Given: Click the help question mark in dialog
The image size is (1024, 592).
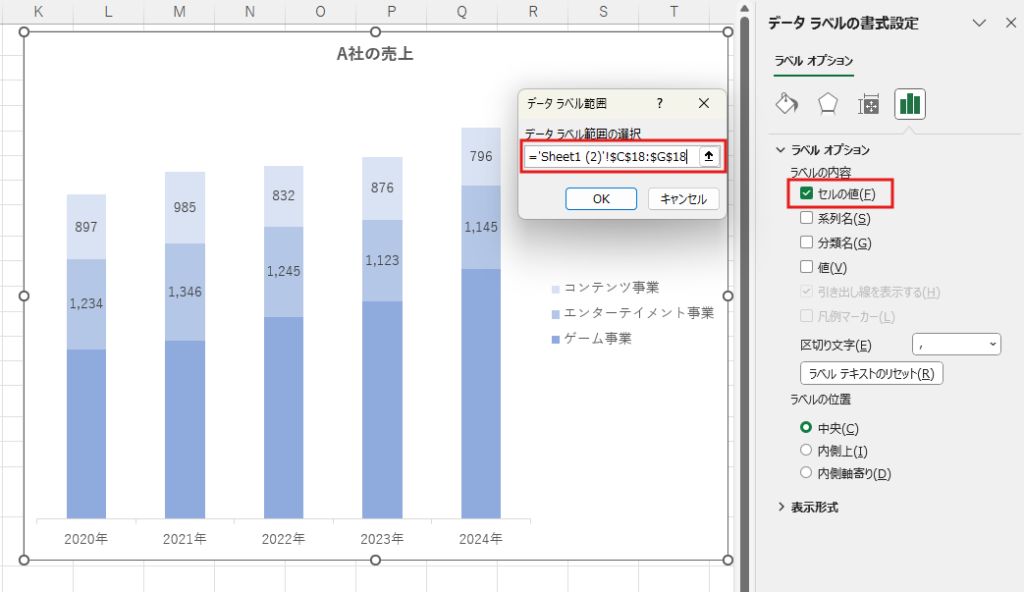Looking at the screenshot, I should [x=659, y=104].
